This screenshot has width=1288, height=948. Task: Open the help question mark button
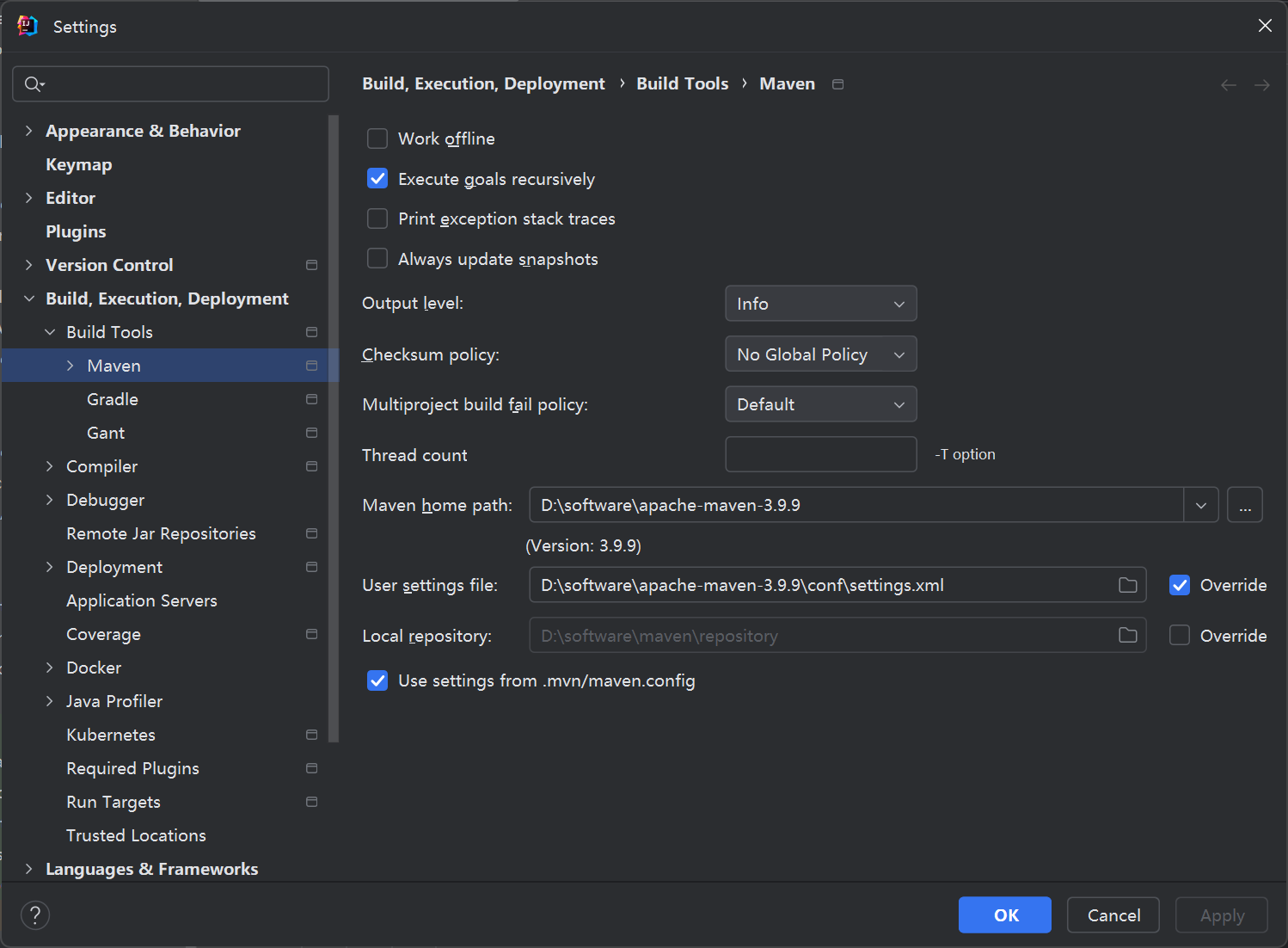coord(35,915)
